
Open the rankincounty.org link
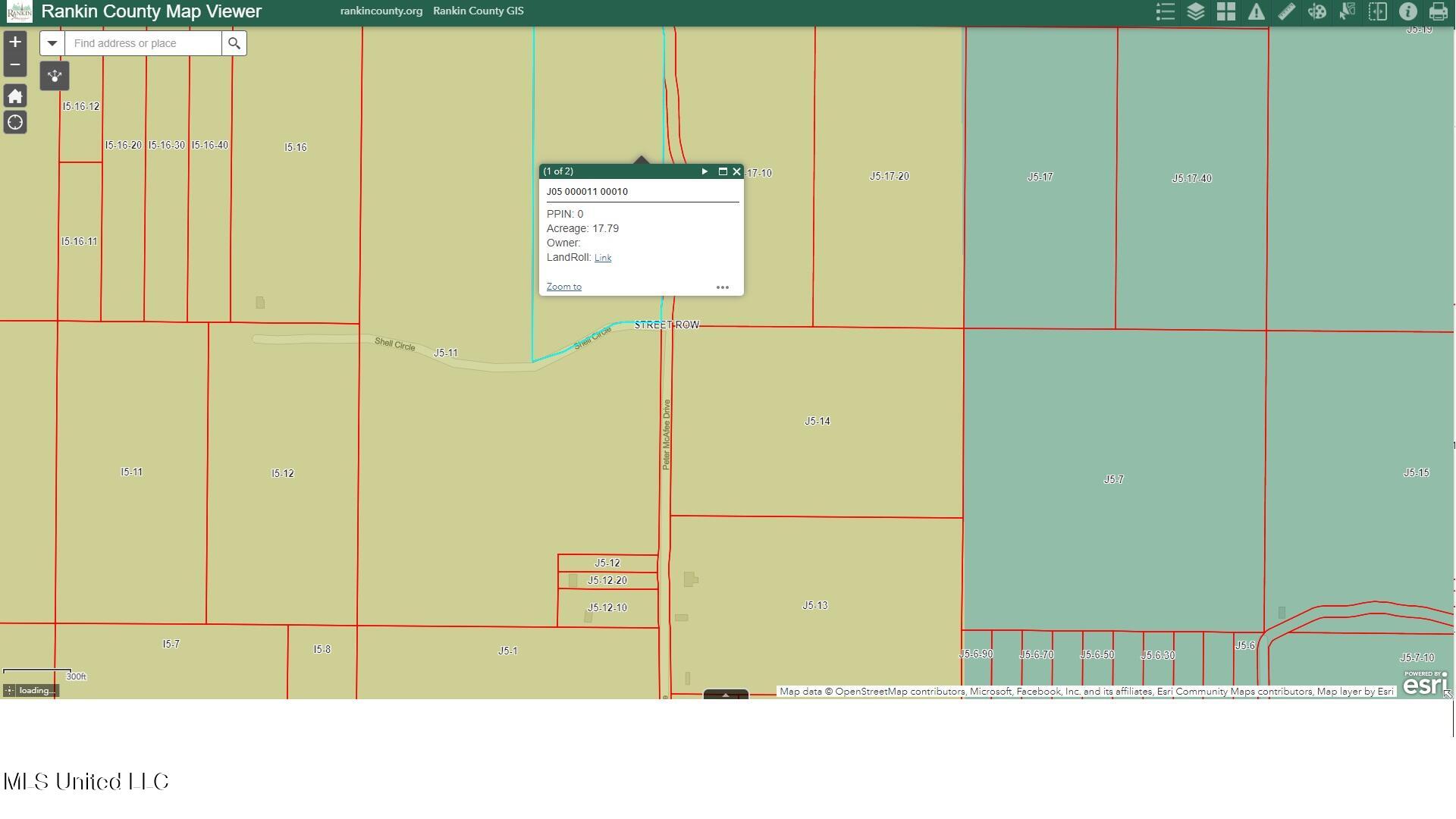[381, 11]
